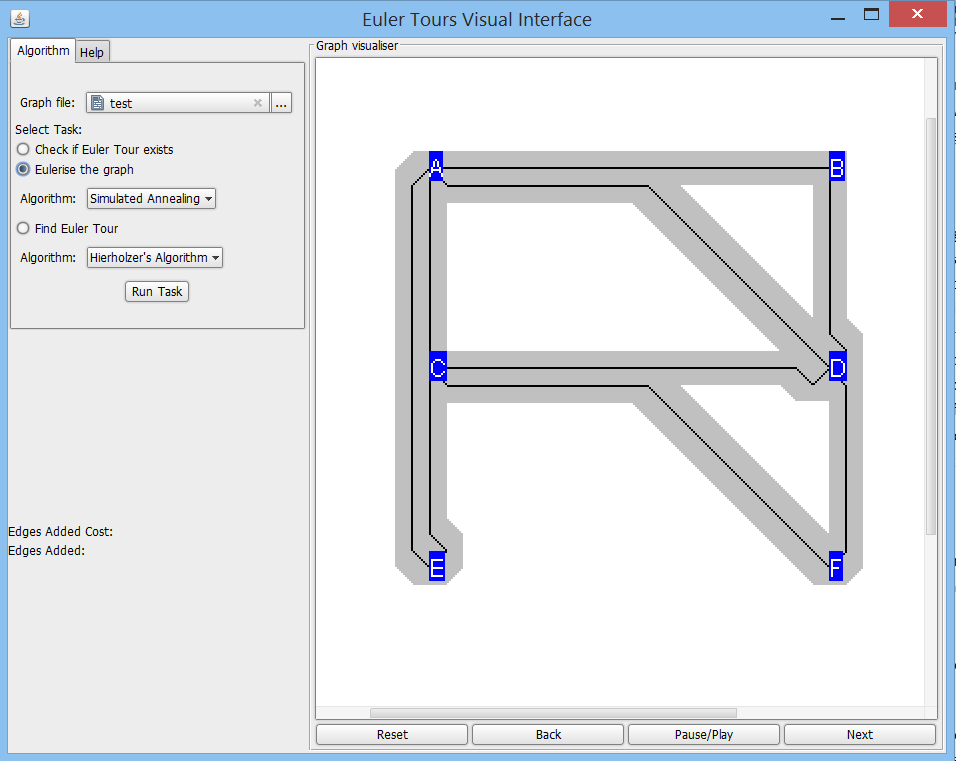
Task: Open the Hierholzer's Algorithm dropdown
Action: 155,258
